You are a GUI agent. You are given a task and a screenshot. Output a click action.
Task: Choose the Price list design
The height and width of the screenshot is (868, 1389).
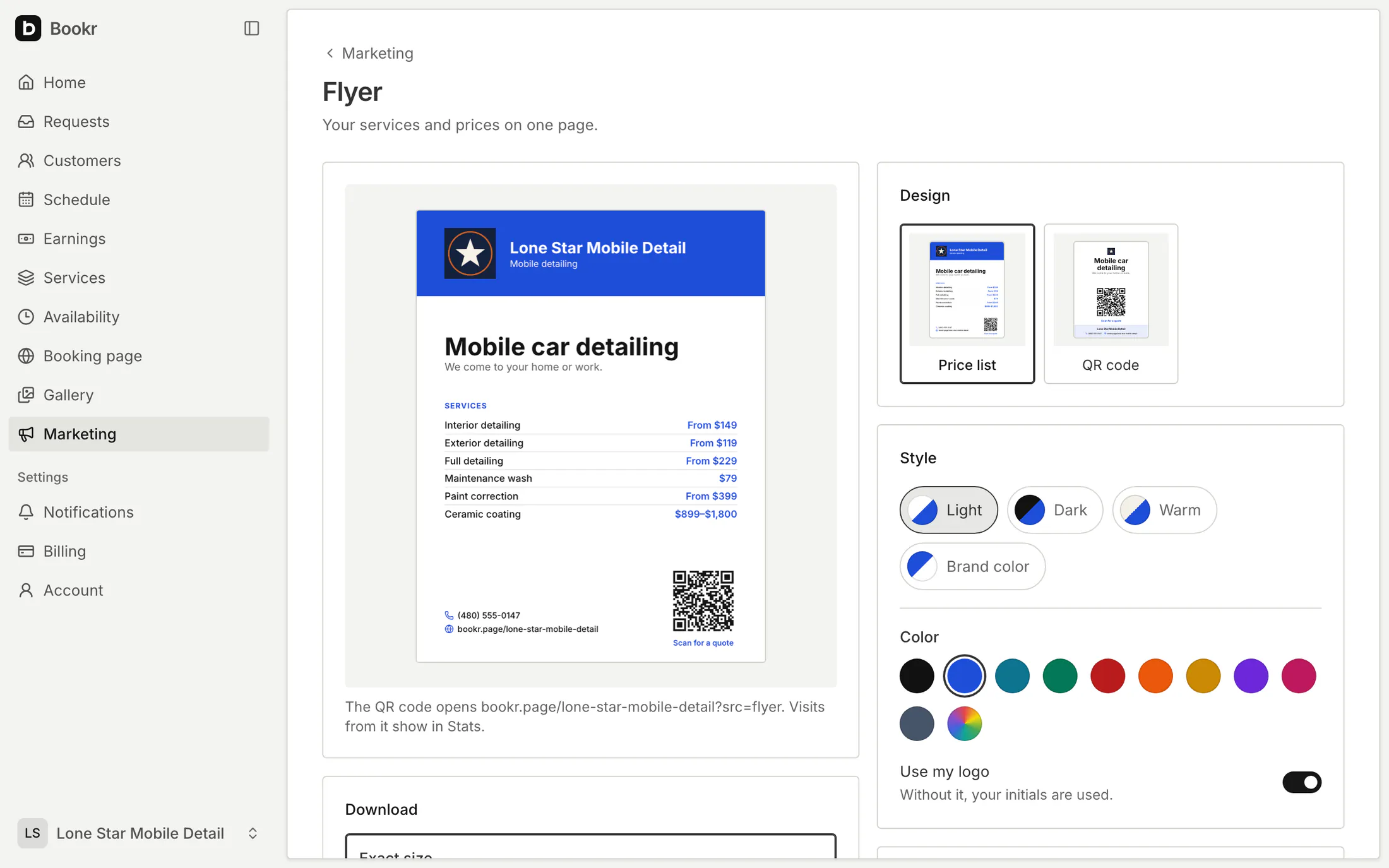[x=967, y=304]
